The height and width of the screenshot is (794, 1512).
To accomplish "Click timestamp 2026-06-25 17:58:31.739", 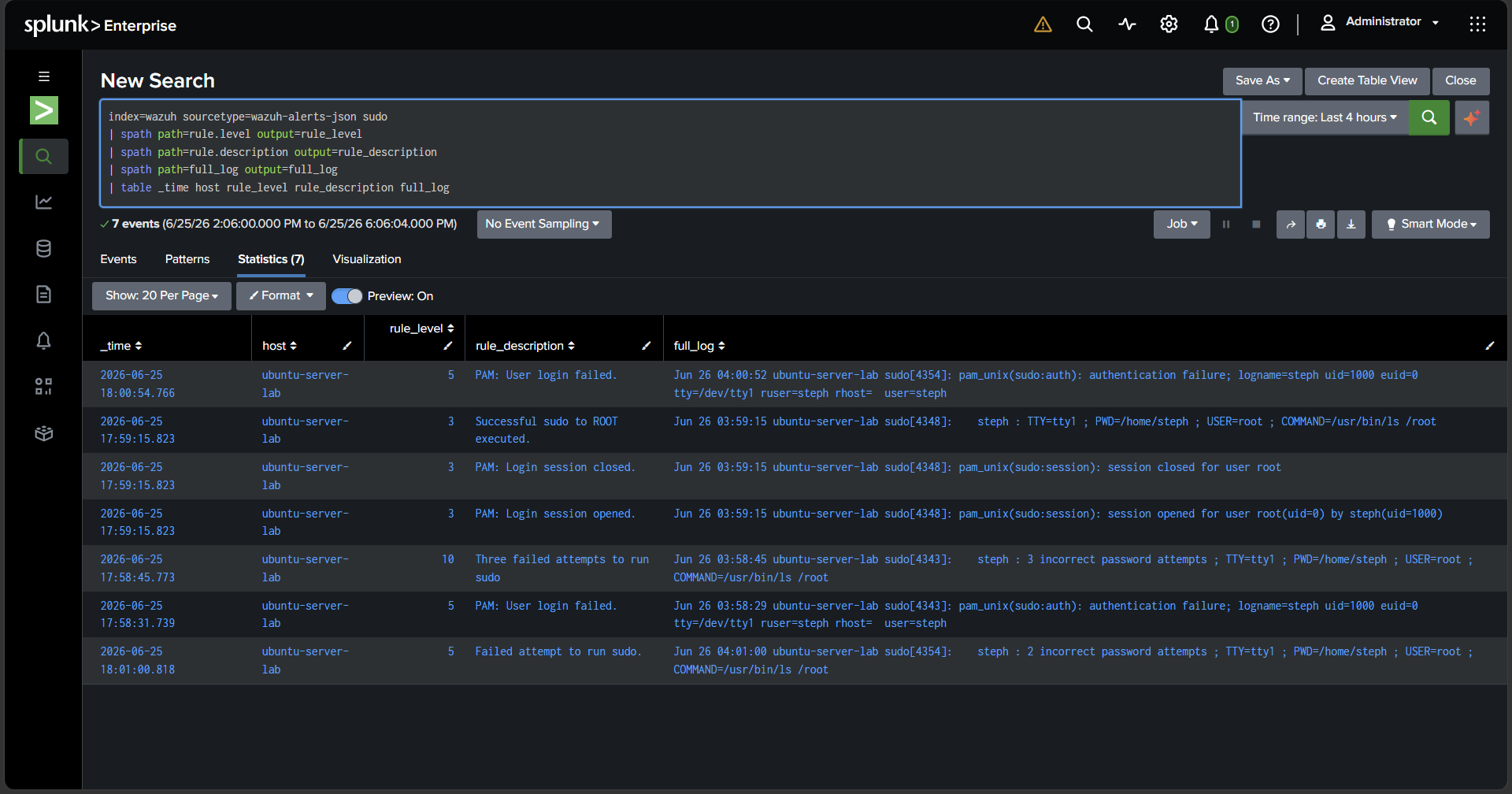I will tap(138, 614).
